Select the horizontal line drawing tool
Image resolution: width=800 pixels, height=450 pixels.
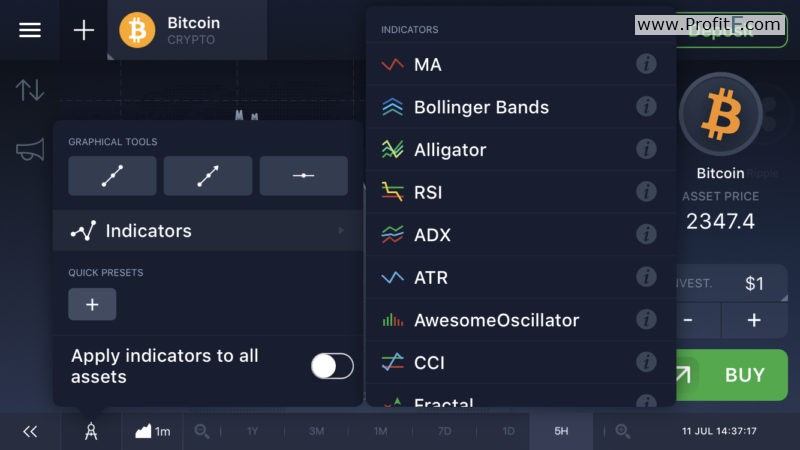(304, 176)
